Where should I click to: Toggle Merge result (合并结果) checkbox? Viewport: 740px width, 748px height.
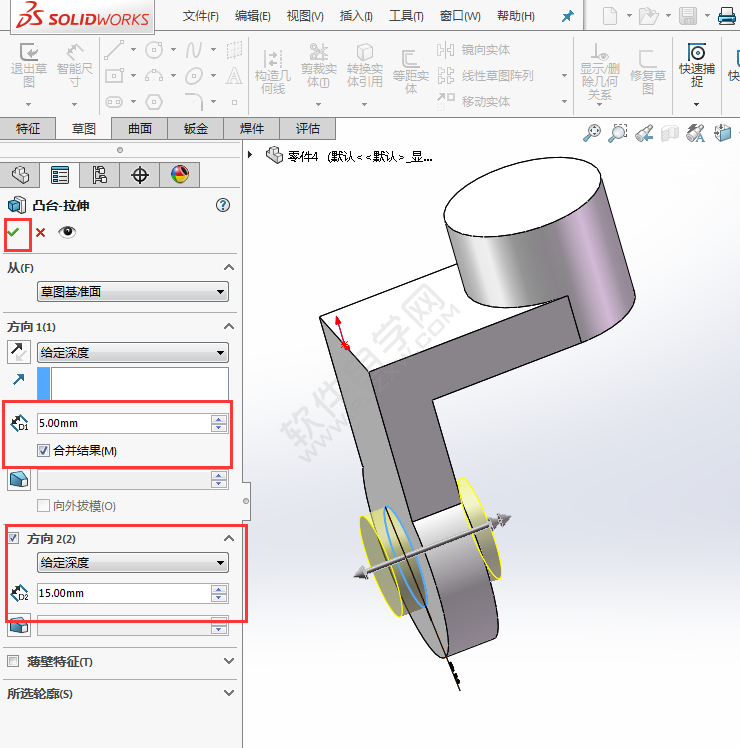43,450
